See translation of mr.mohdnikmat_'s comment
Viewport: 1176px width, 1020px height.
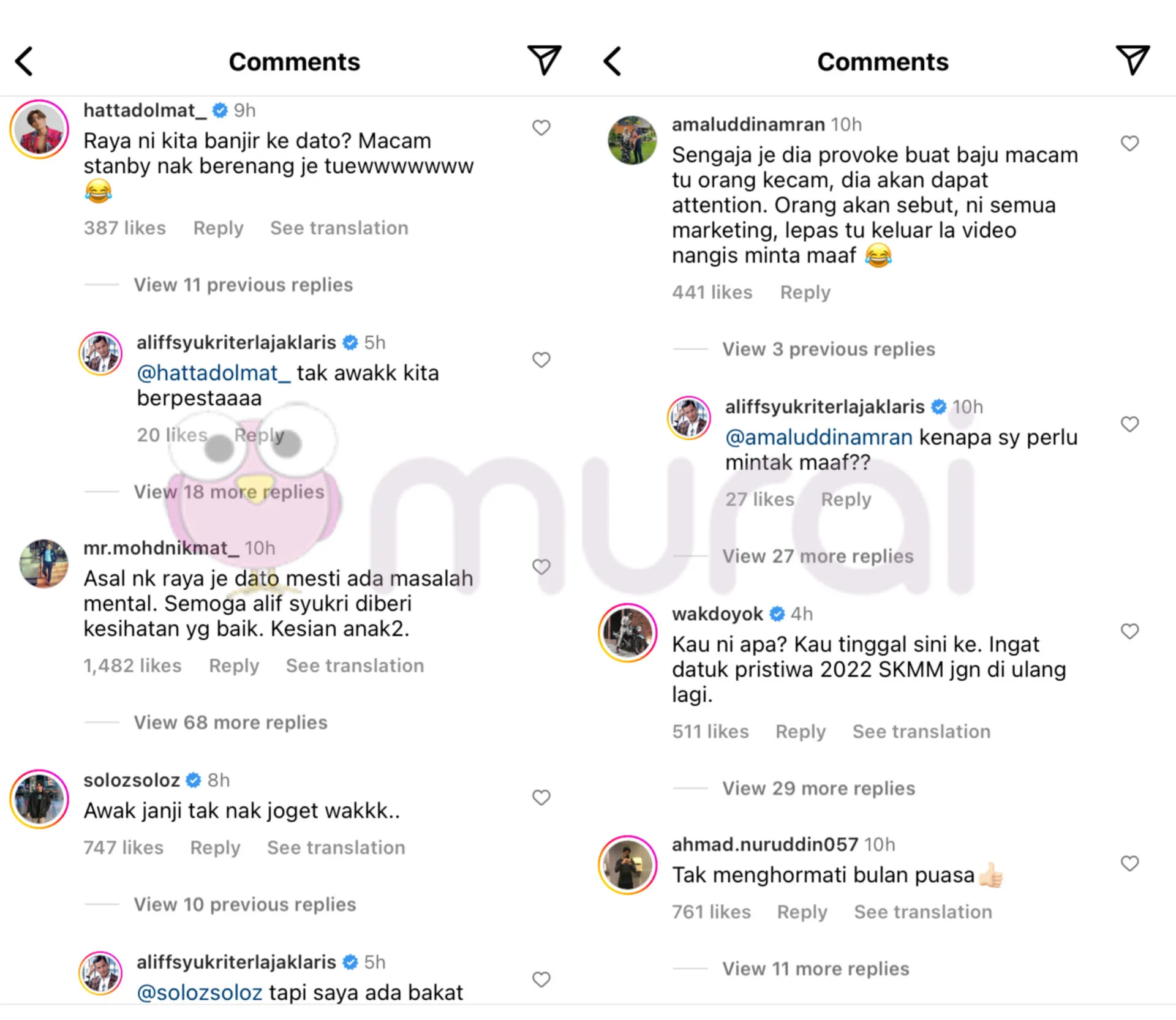point(355,666)
